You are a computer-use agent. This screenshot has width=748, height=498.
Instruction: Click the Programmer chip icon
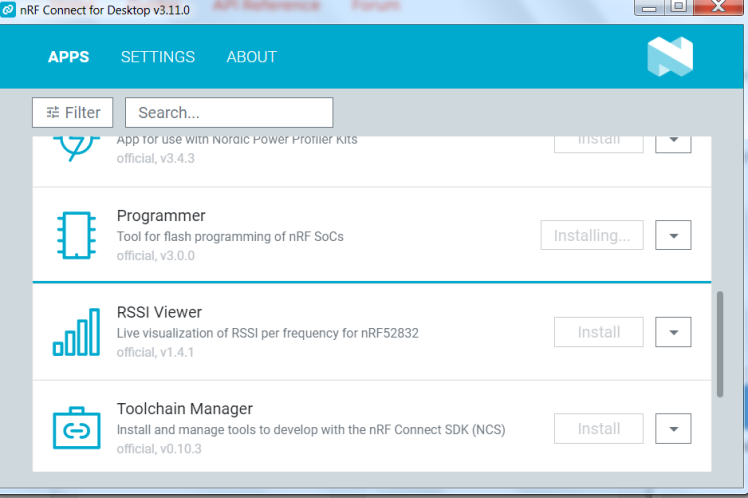click(x=76, y=235)
